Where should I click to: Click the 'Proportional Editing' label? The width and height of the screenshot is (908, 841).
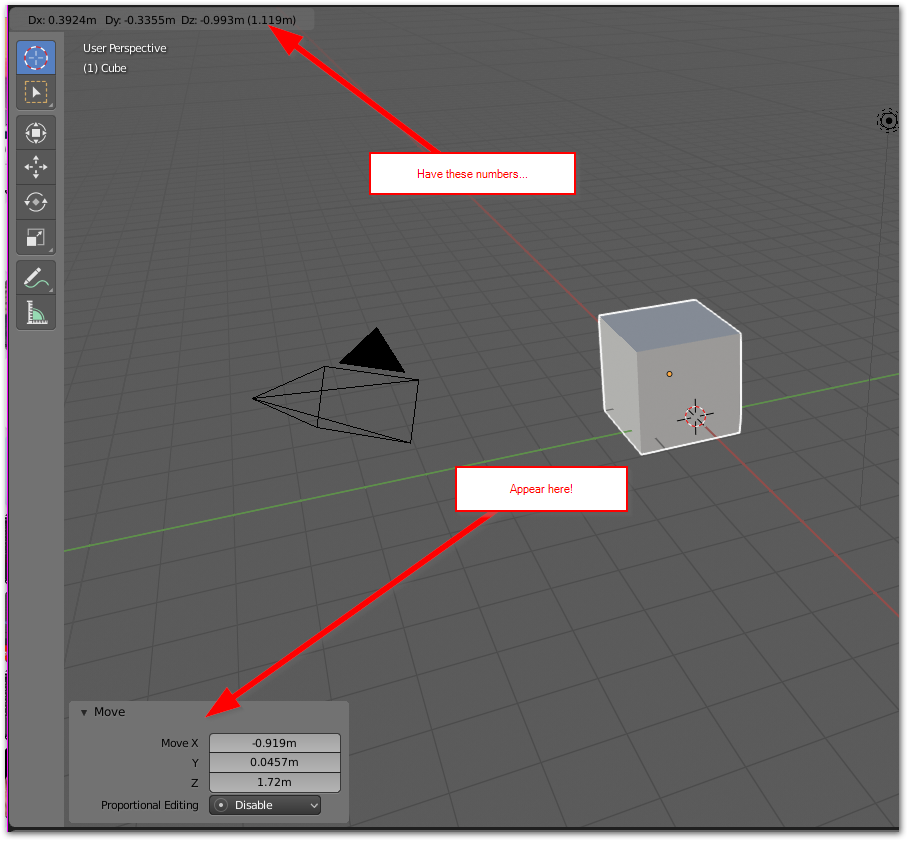[x=149, y=805]
